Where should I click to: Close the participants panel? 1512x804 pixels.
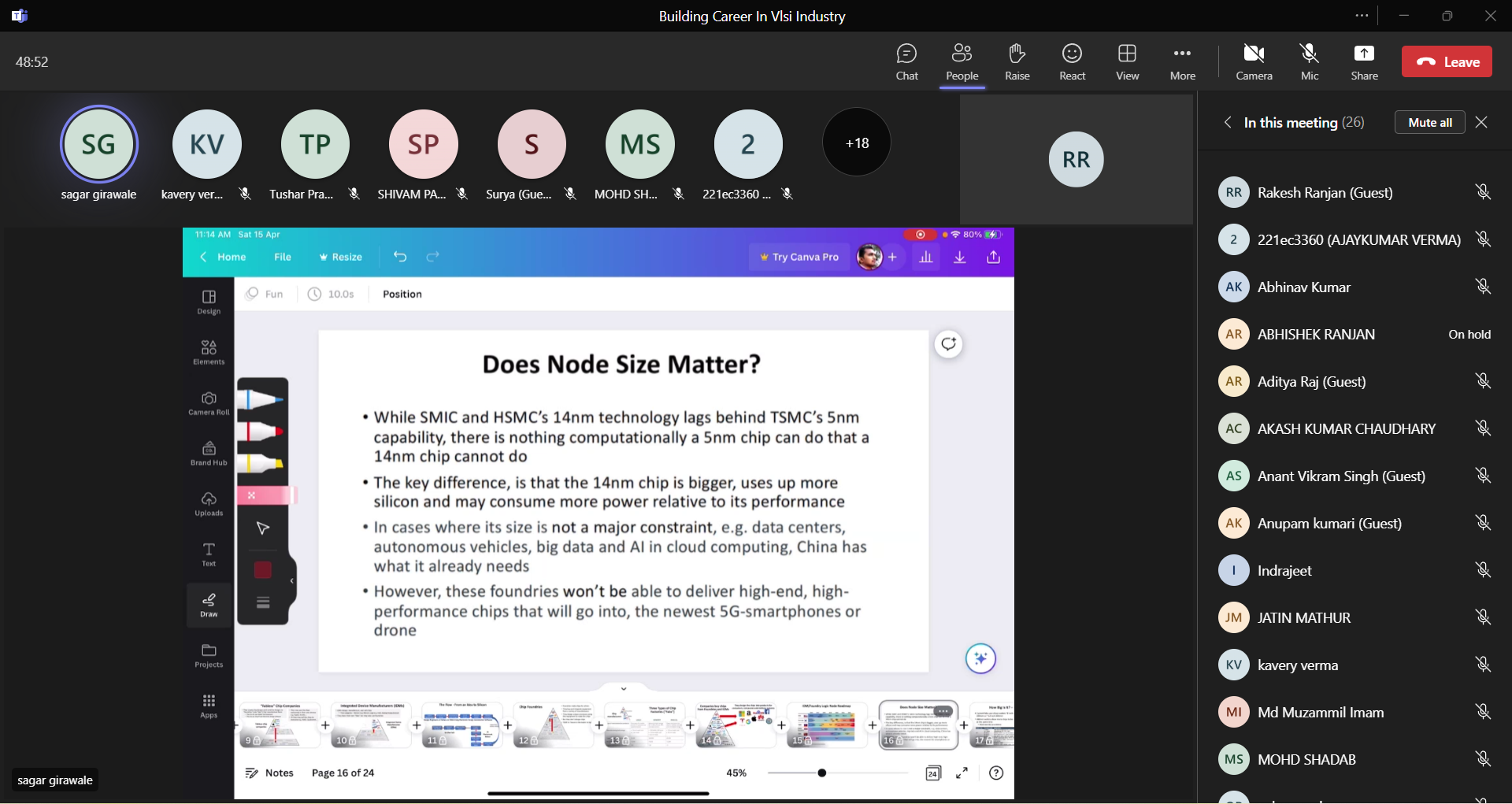[x=1481, y=122]
